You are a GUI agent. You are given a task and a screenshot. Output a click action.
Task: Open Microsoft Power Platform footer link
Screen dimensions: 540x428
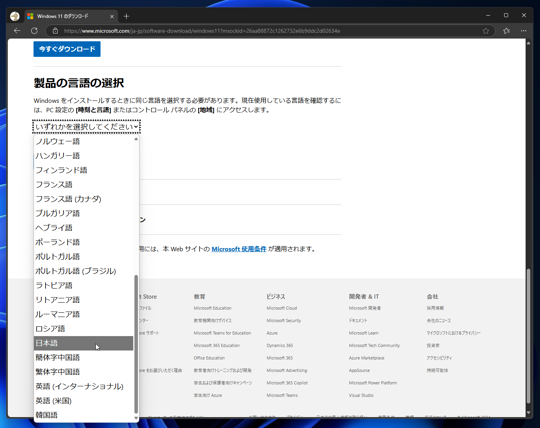coord(373,383)
